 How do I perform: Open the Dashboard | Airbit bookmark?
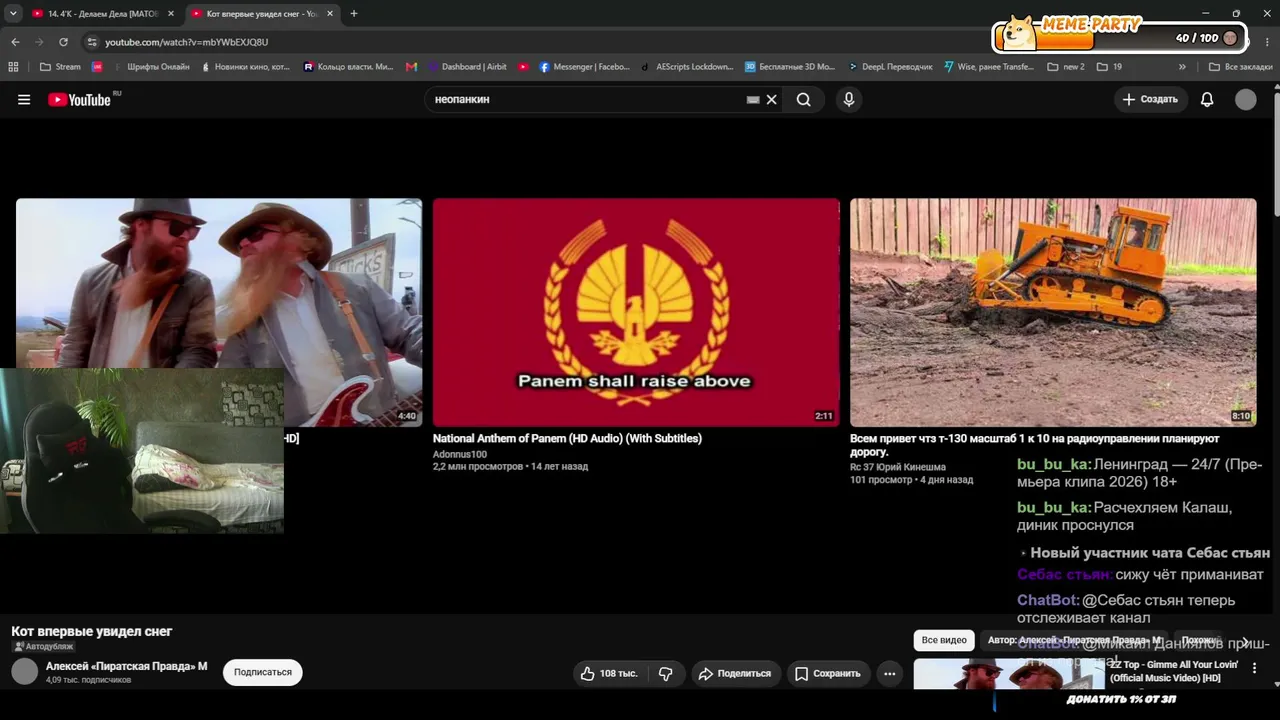468,67
